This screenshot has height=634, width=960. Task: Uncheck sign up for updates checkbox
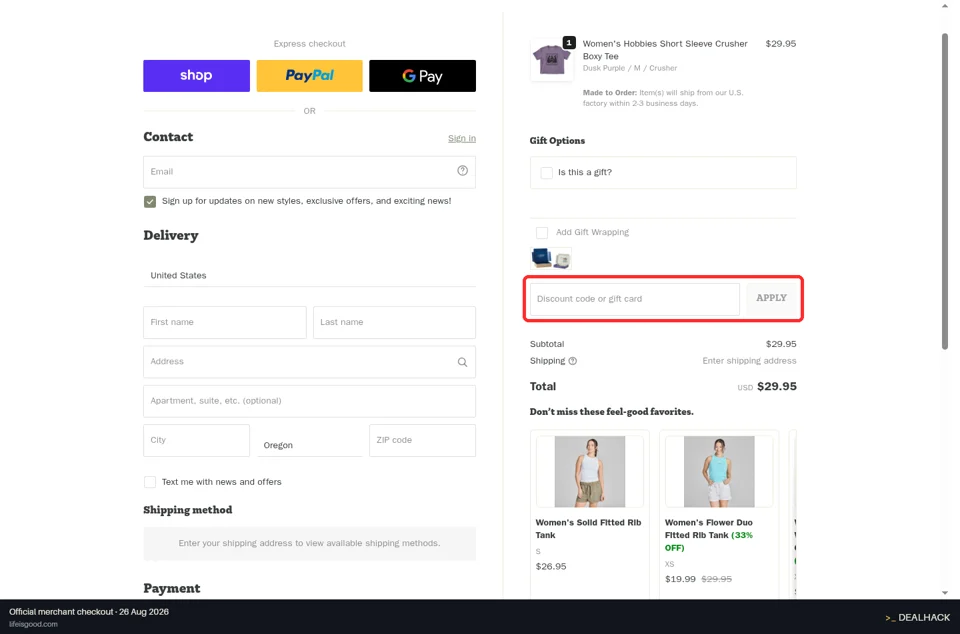[x=150, y=201]
